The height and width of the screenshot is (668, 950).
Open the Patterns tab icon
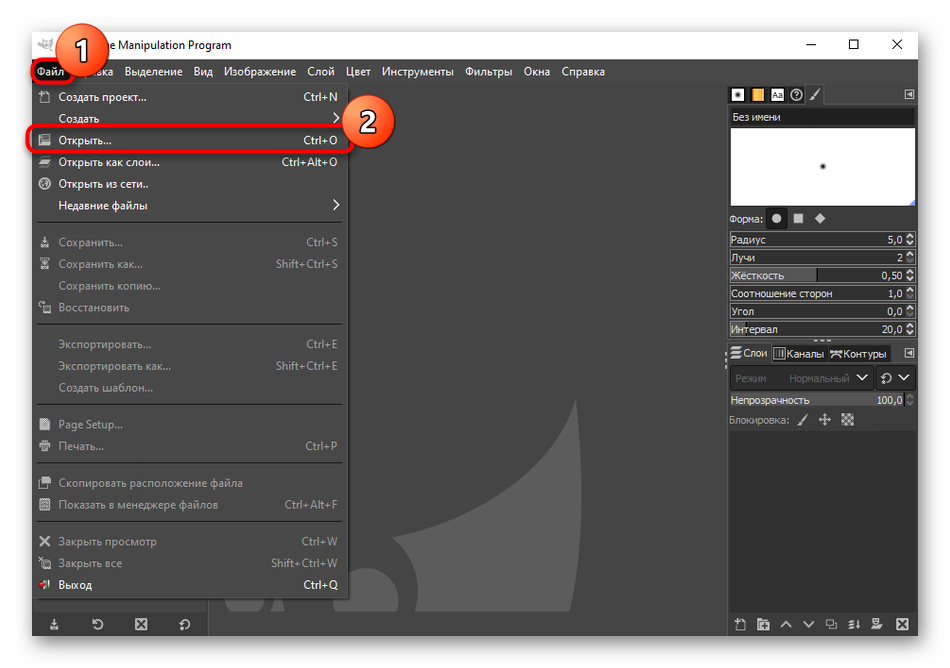(758, 95)
